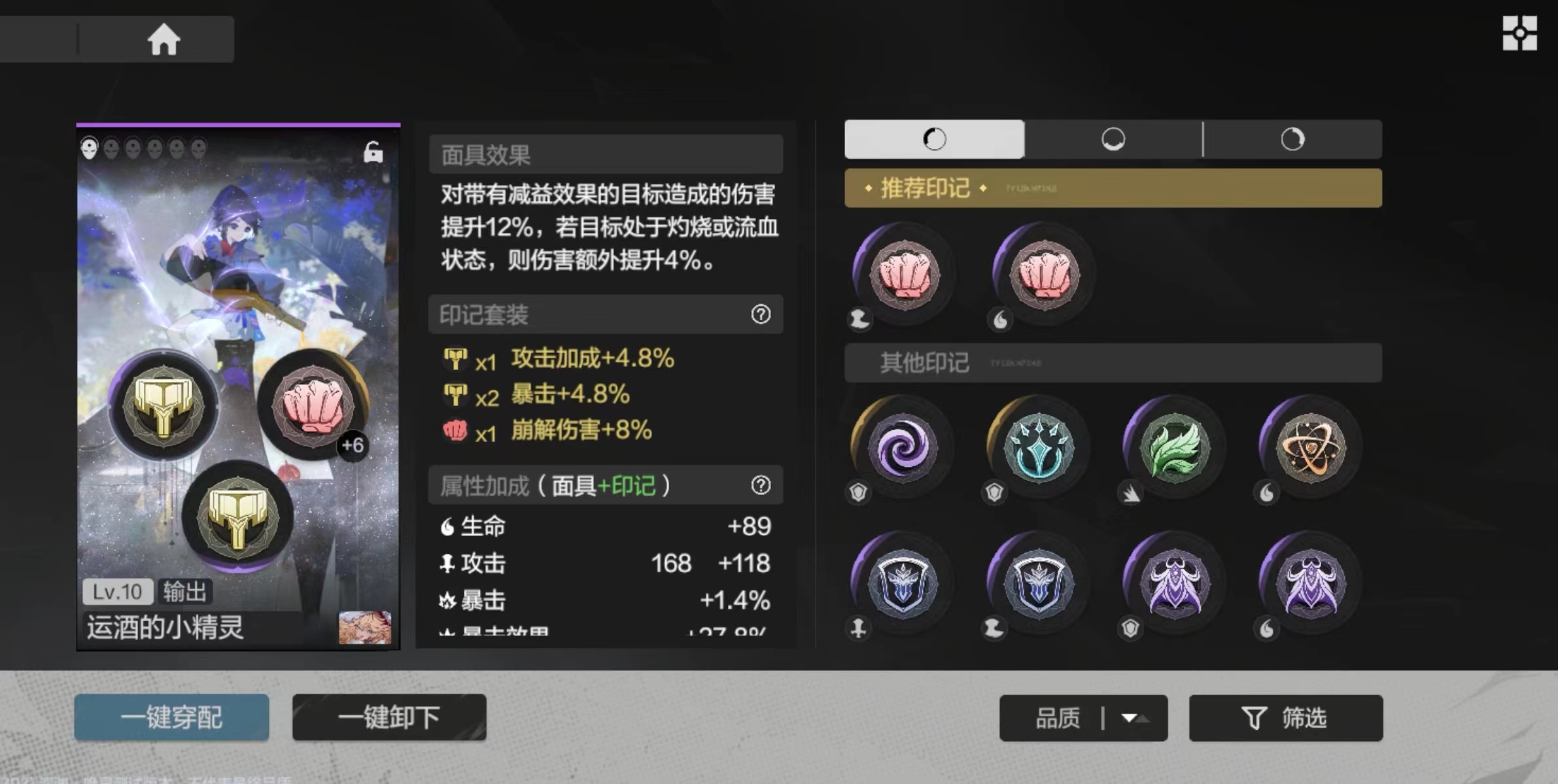Toggle the mask lock icon
This screenshot has width=1558, height=784.
(373, 152)
